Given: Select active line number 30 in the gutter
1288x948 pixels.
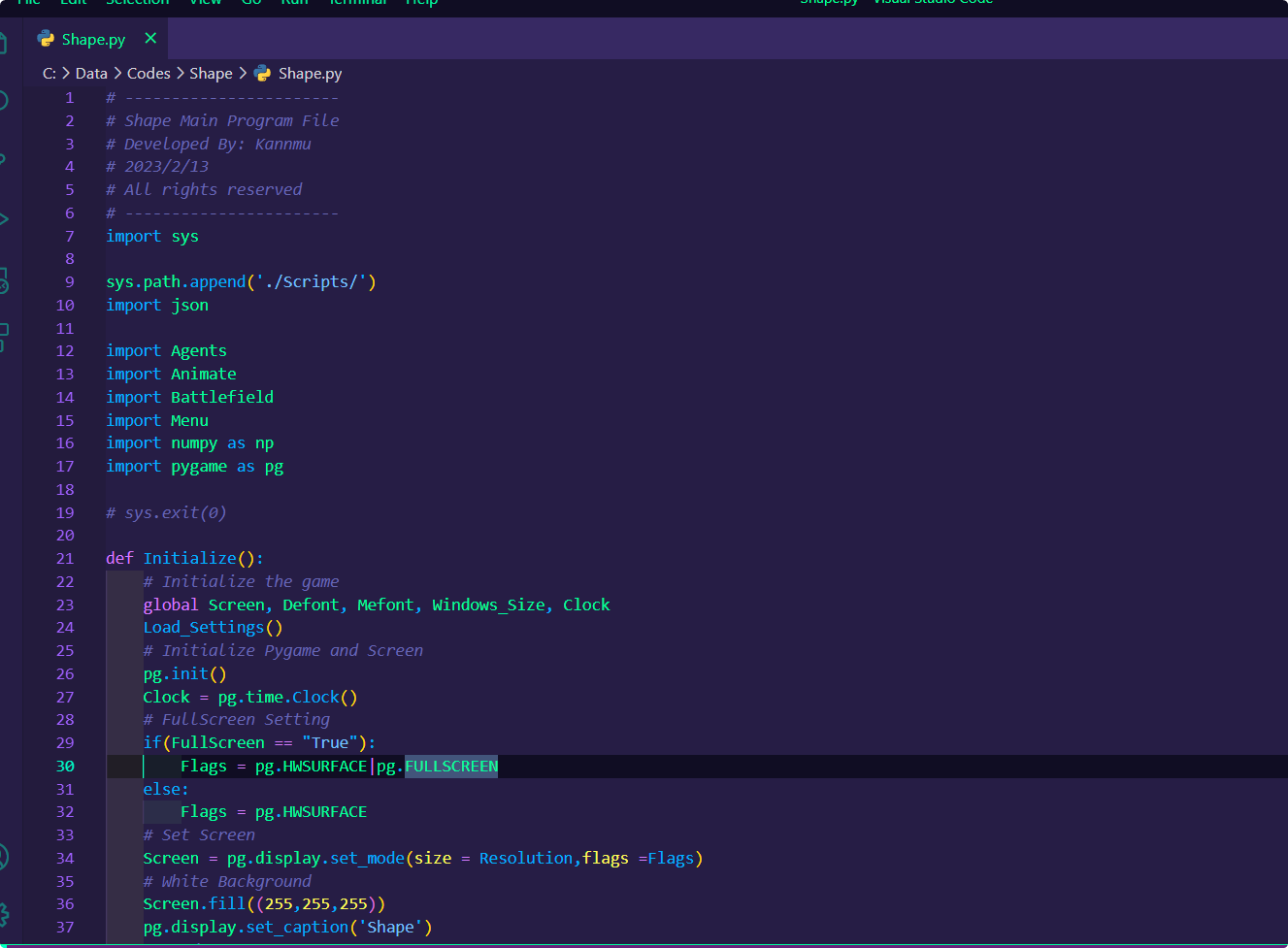Looking at the screenshot, I should [65, 767].
